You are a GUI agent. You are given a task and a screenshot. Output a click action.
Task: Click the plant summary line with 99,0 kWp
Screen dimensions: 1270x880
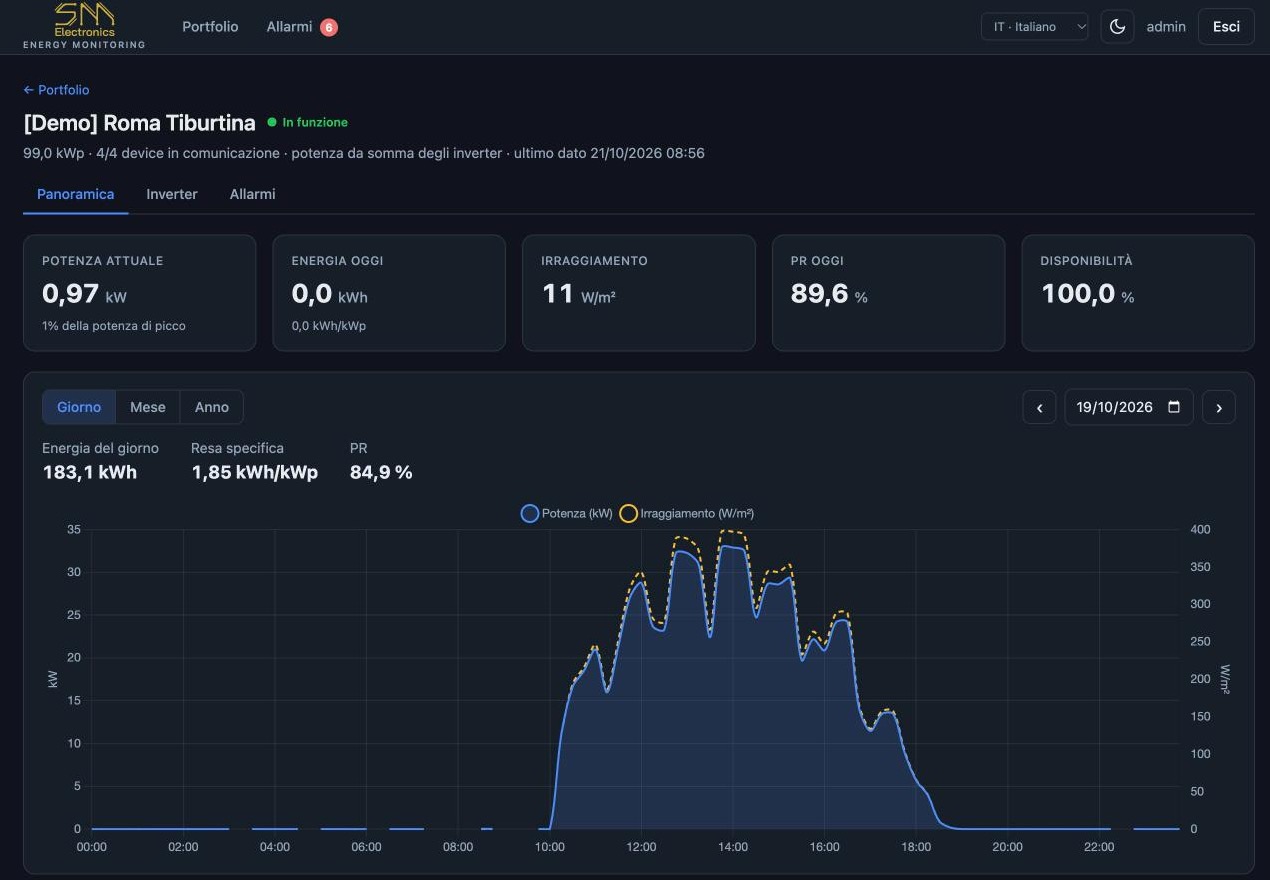click(x=364, y=153)
